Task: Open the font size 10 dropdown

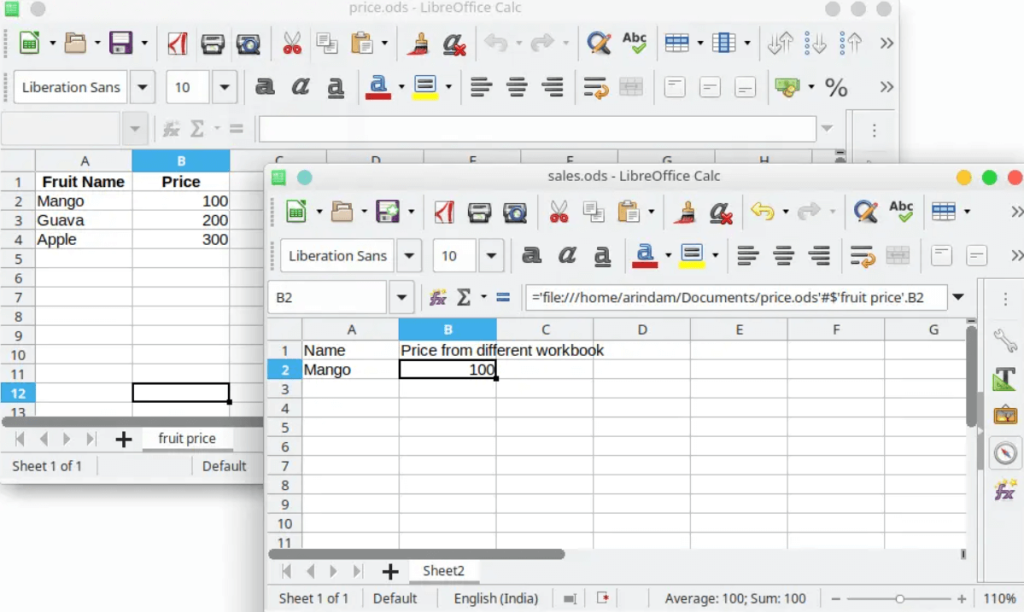Action: pos(490,255)
